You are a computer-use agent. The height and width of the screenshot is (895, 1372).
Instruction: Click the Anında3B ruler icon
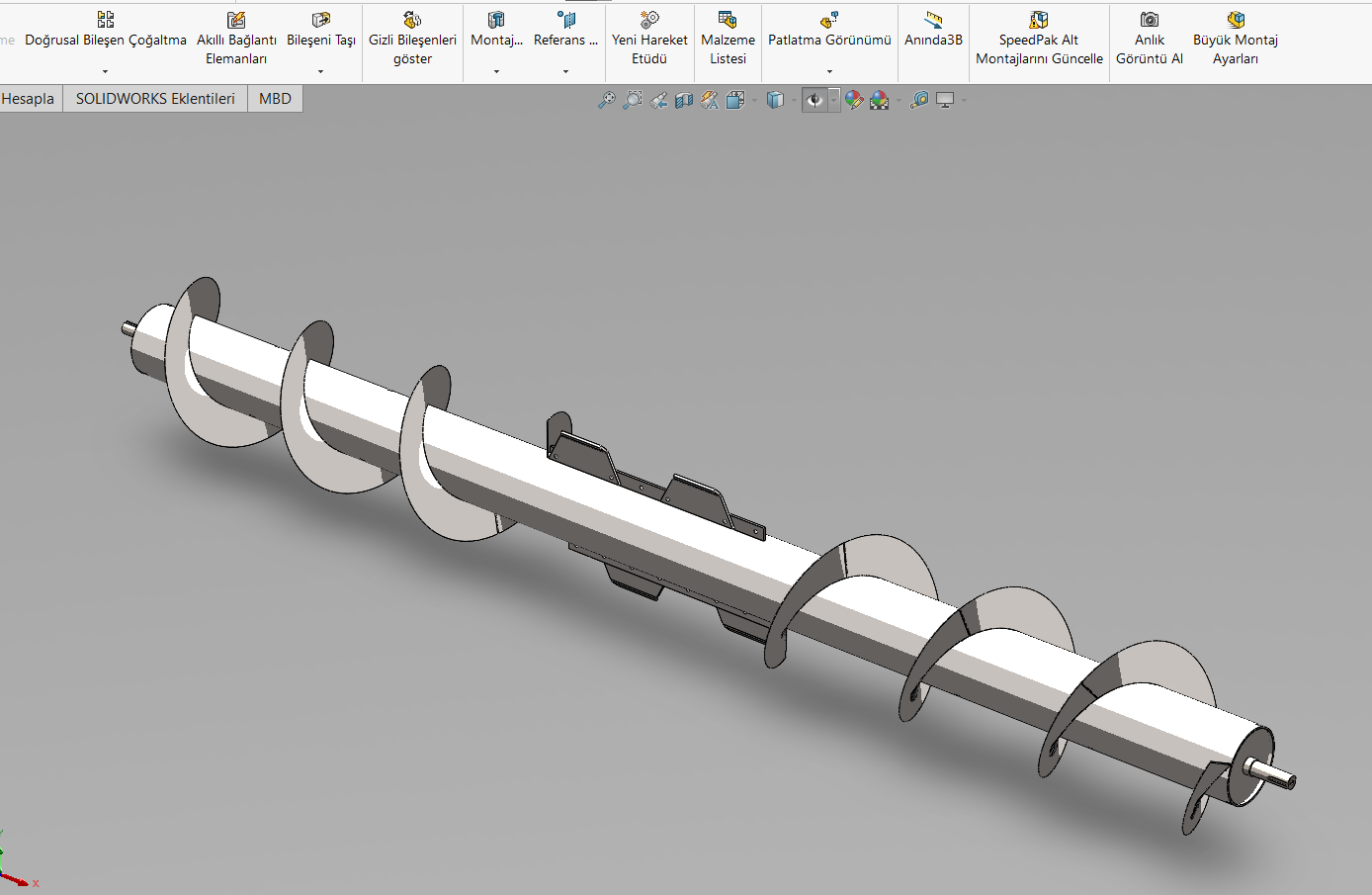[933, 21]
